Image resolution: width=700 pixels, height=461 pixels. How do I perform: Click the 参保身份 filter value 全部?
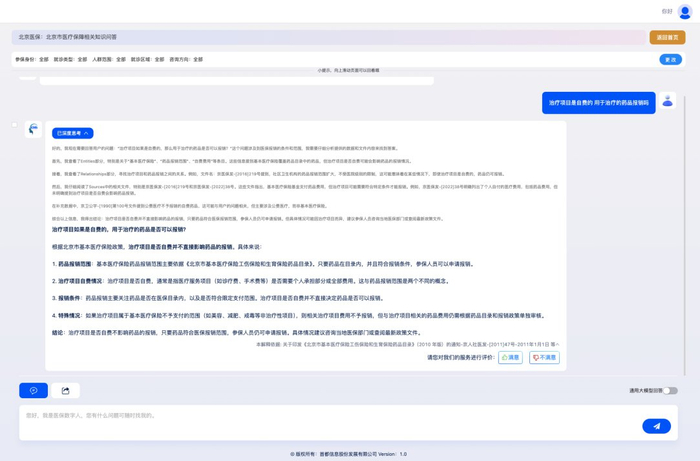coord(44,59)
